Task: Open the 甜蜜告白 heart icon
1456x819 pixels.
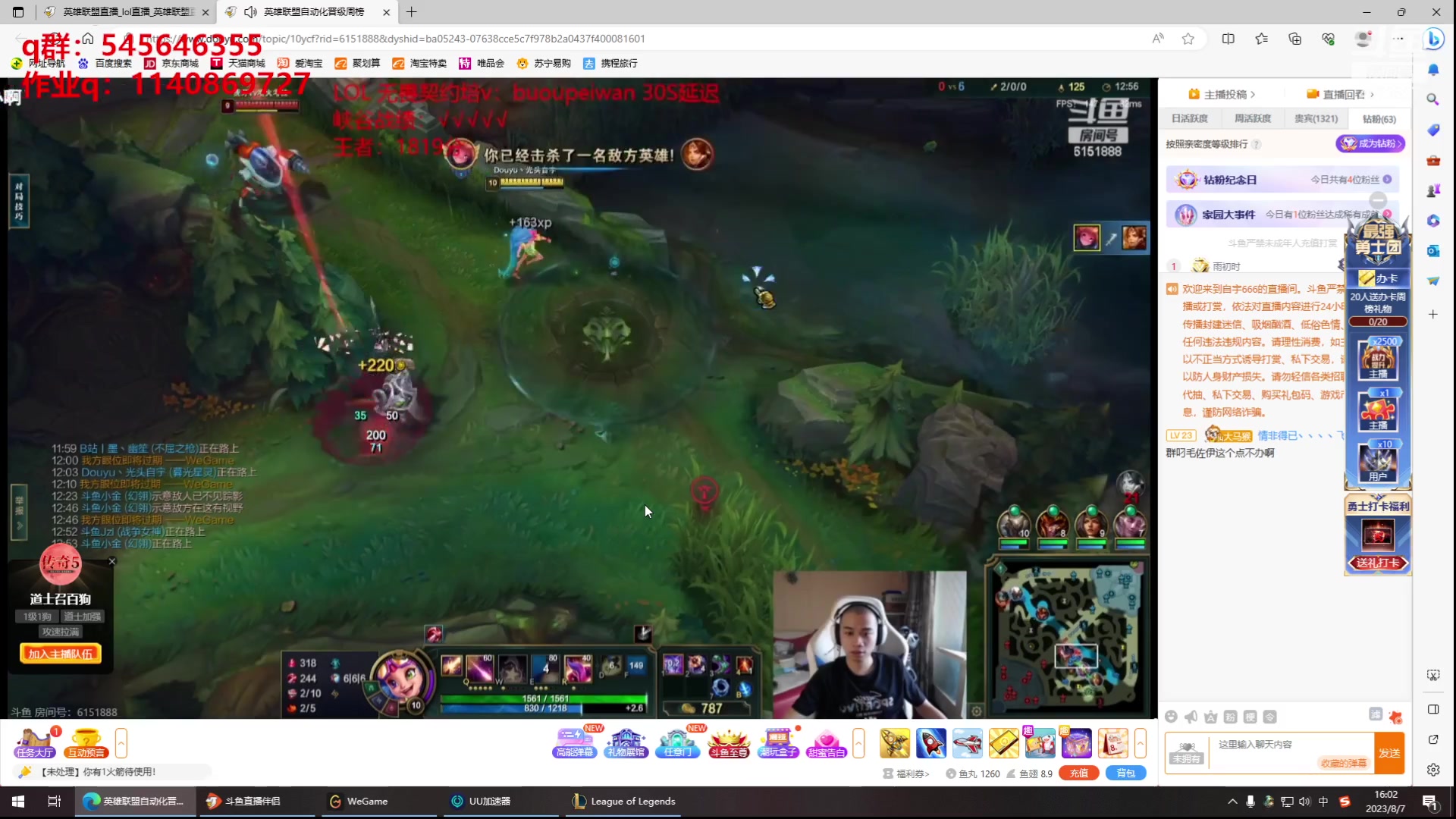Action: pyautogui.click(x=827, y=743)
